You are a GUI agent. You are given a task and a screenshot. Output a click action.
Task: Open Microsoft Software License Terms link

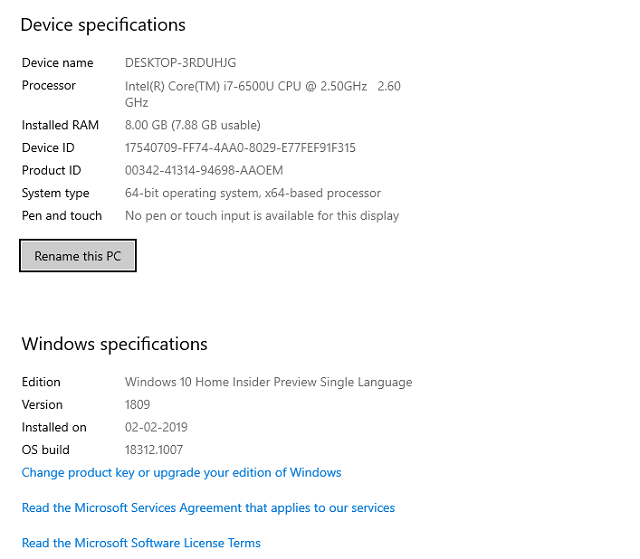point(141,543)
